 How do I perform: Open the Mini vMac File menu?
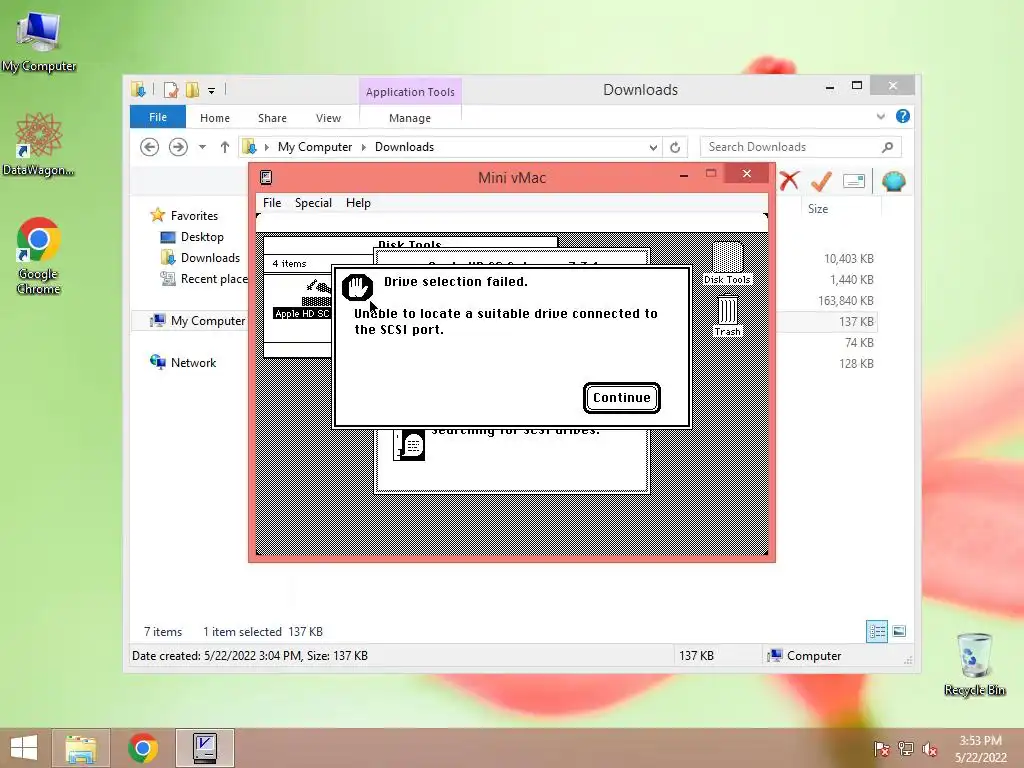tap(272, 203)
